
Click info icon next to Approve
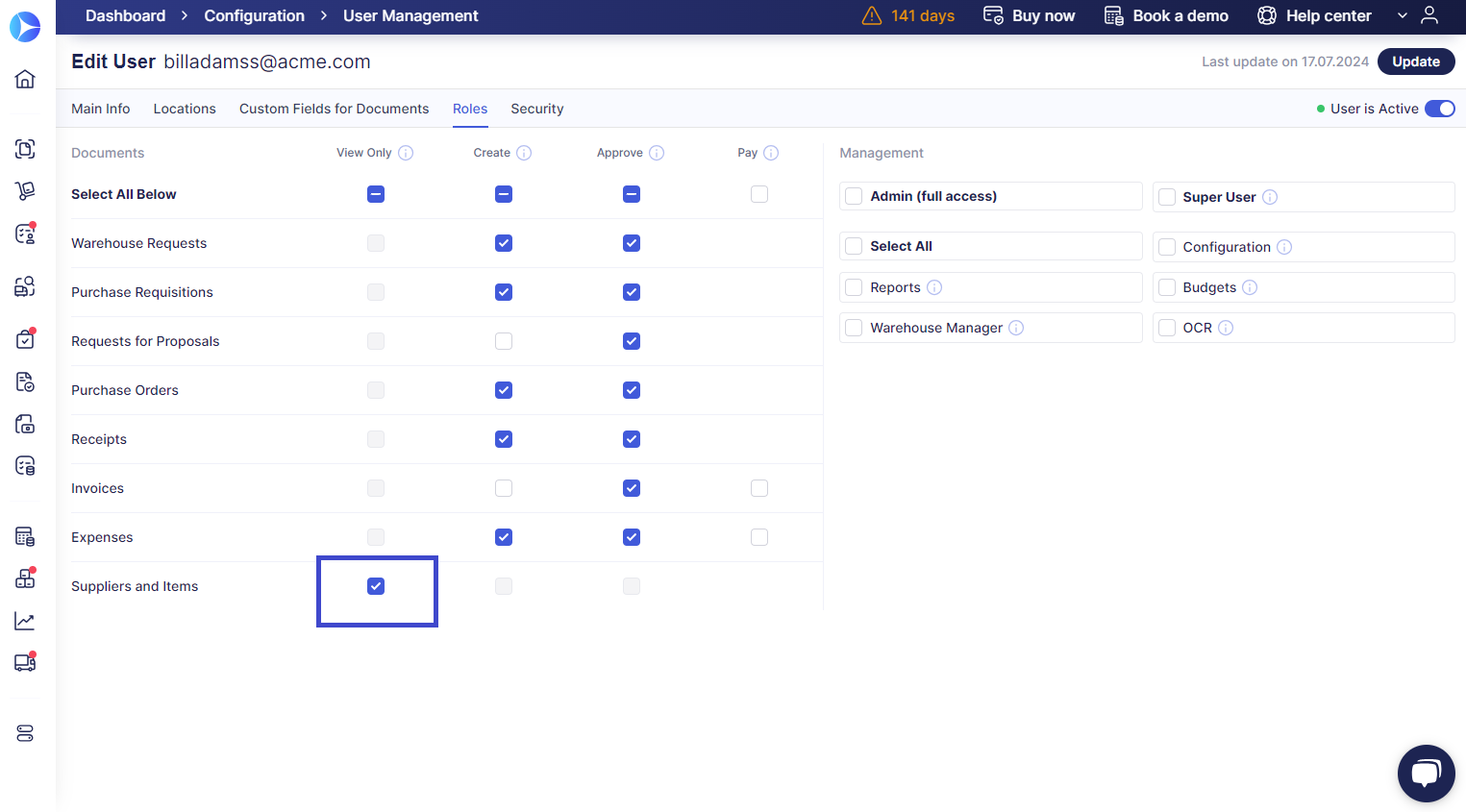(x=657, y=153)
